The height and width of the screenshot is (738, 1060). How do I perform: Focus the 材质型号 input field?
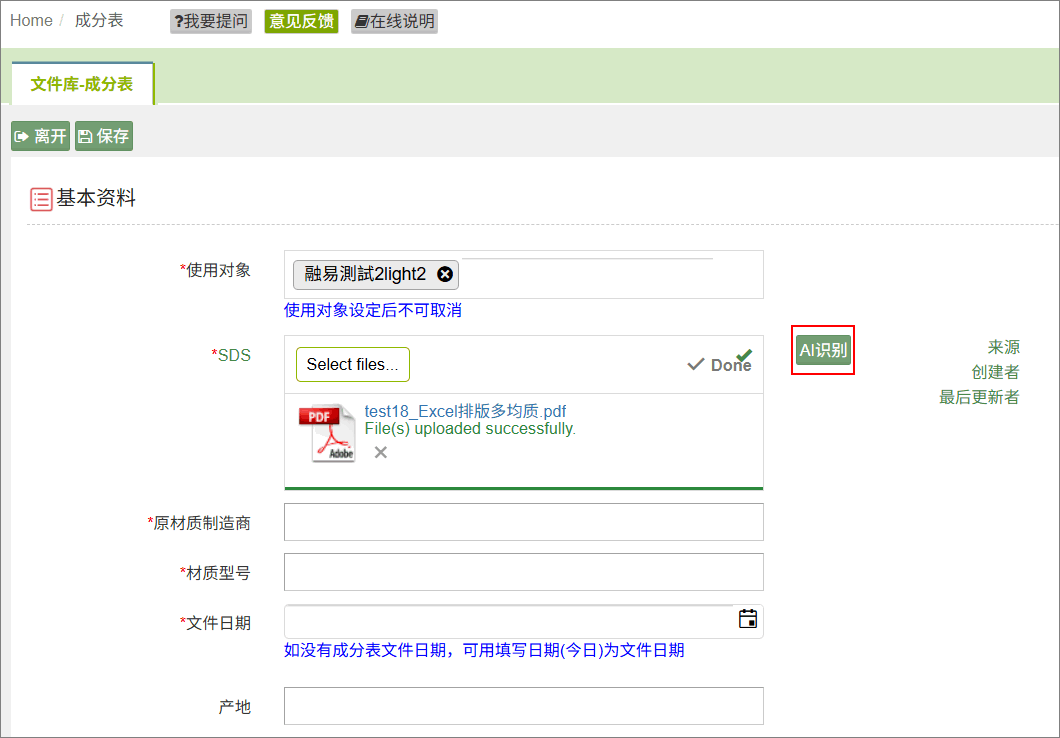click(524, 572)
